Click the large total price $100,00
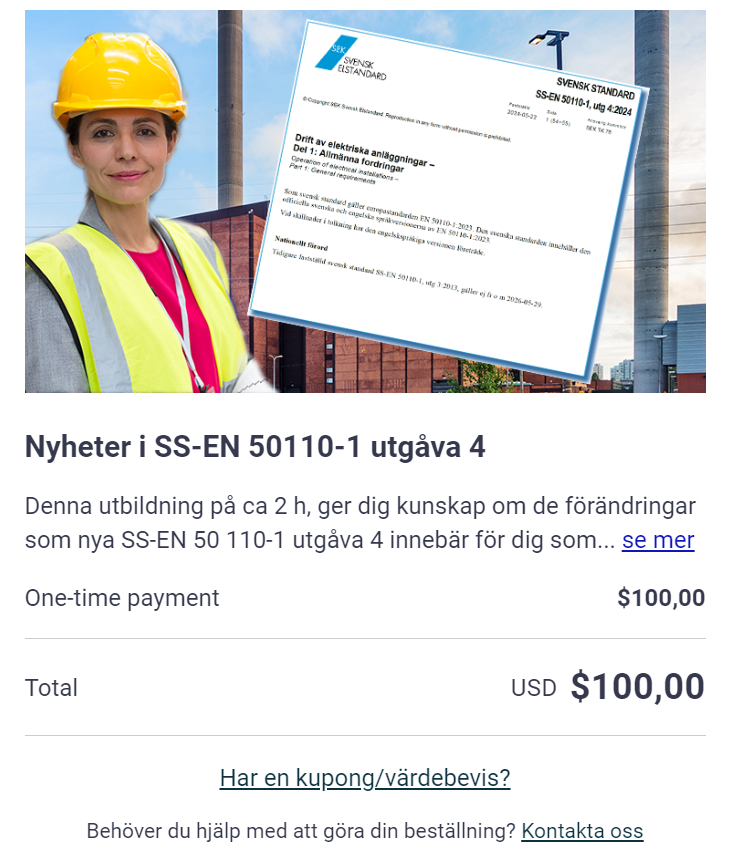Image resolution: width=742 pixels, height=867 pixels. (638, 686)
